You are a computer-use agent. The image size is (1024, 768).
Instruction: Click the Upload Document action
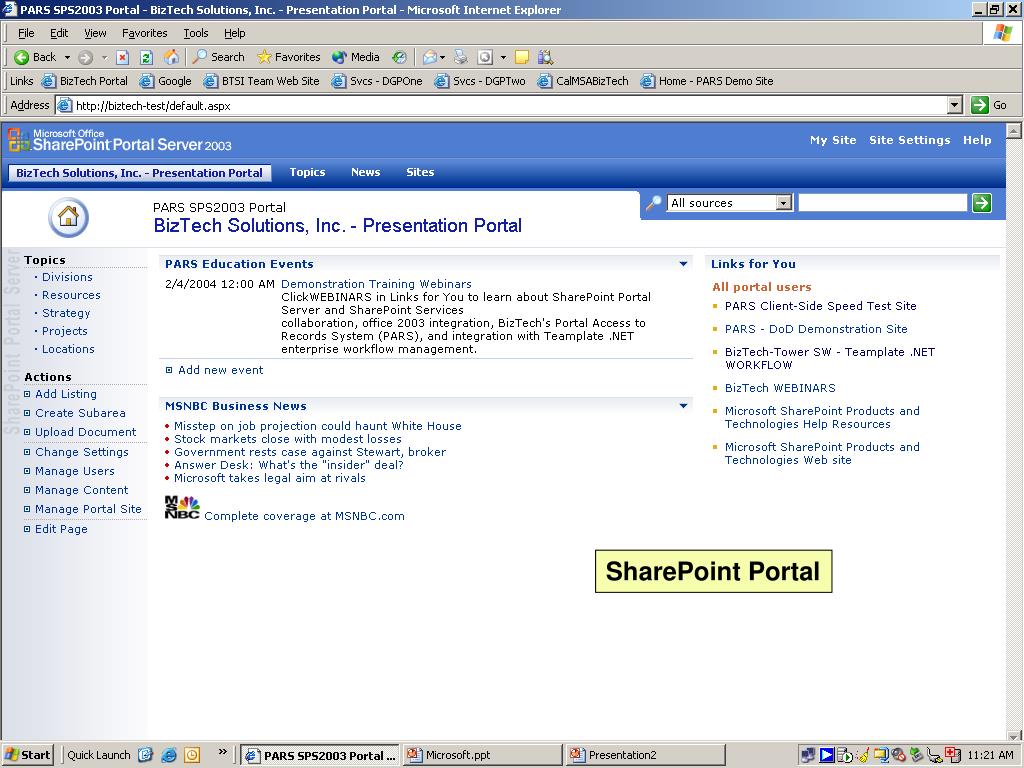coord(86,432)
